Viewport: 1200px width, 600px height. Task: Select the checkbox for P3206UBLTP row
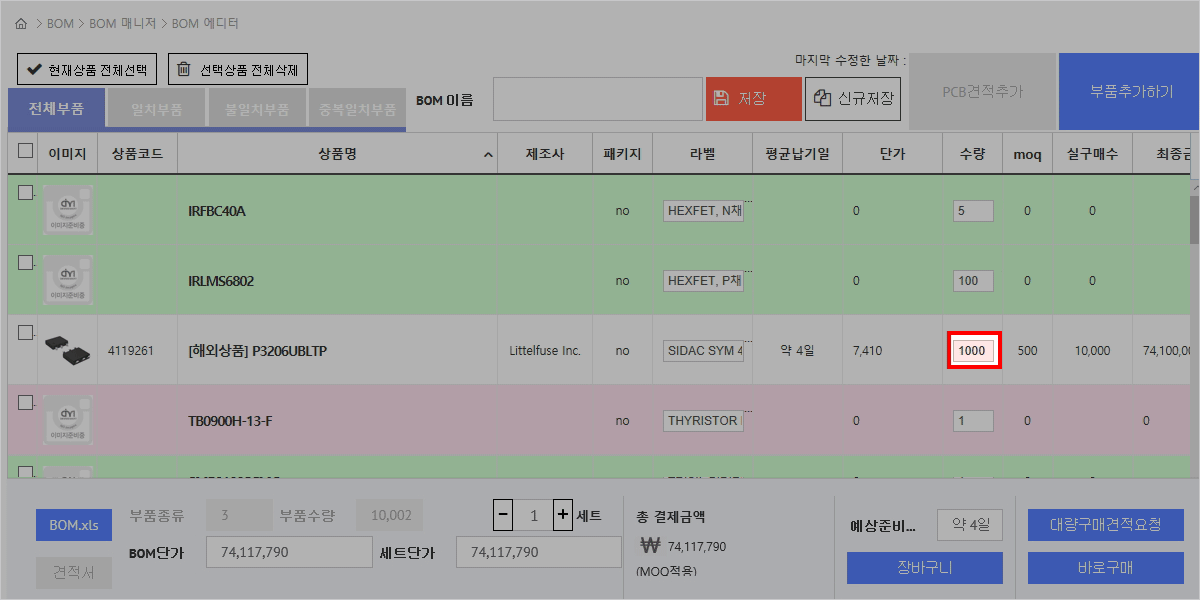[26, 333]
